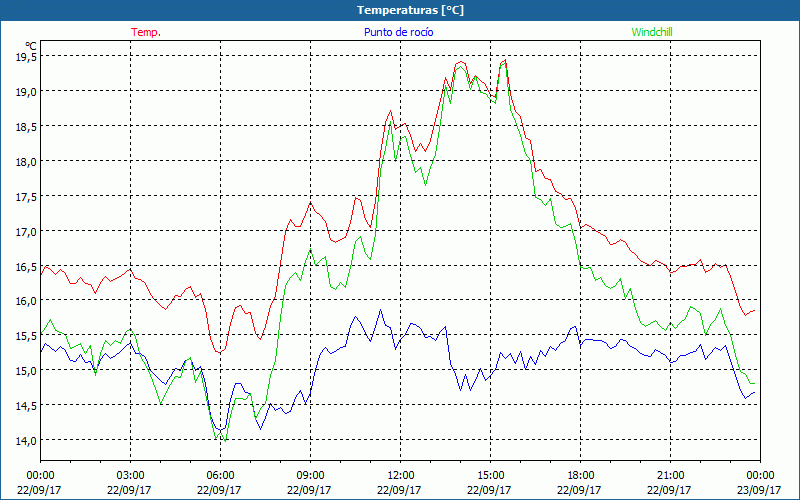Click the 17,0 y-axis value
800x500 pixels.
click(26, 232)
